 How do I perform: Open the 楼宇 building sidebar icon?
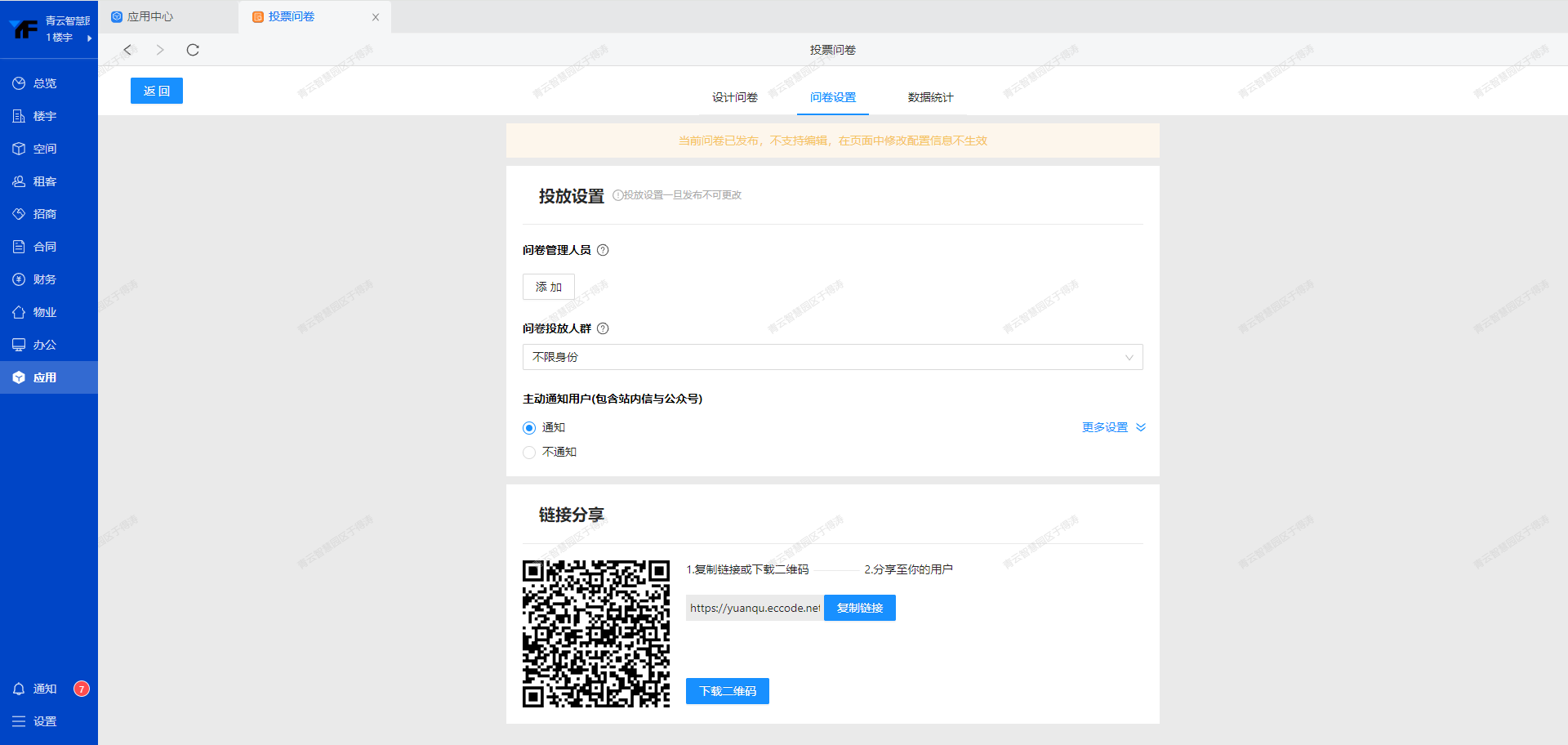tap(19, 116)
